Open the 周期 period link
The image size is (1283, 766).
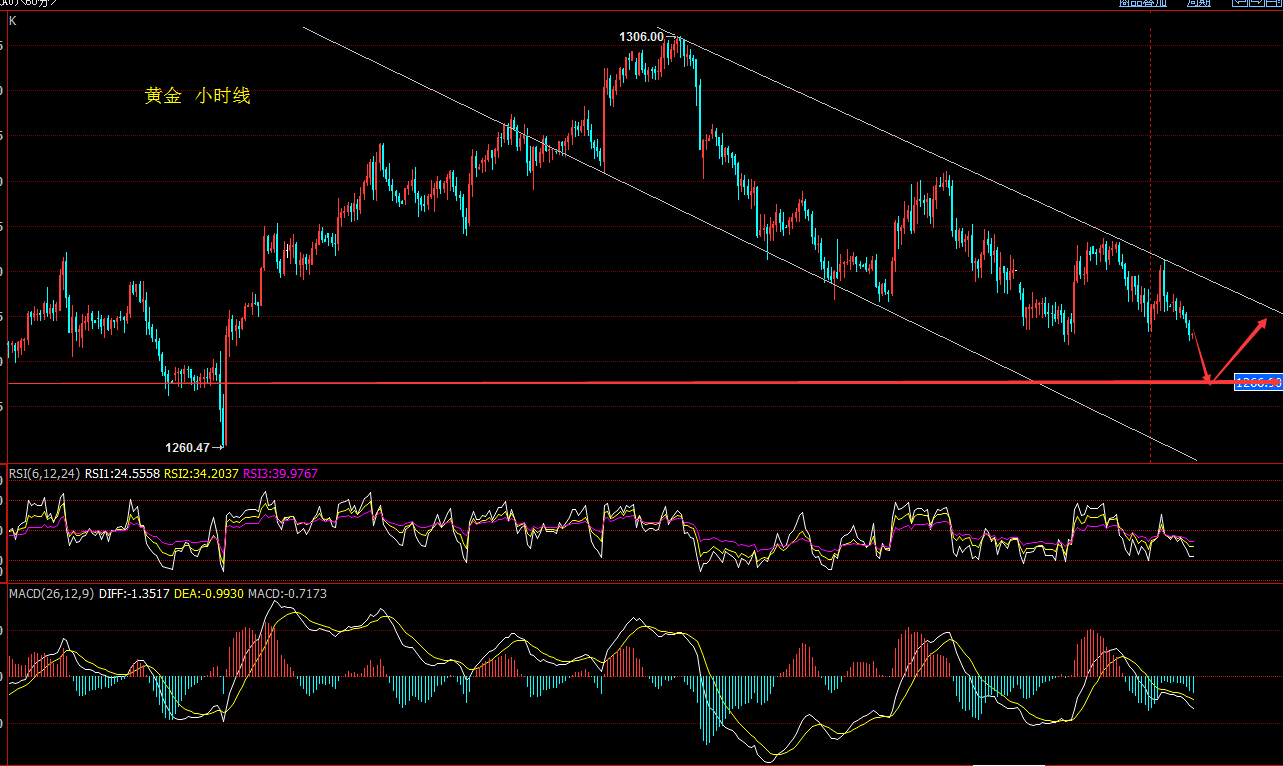click(1198, 3)
